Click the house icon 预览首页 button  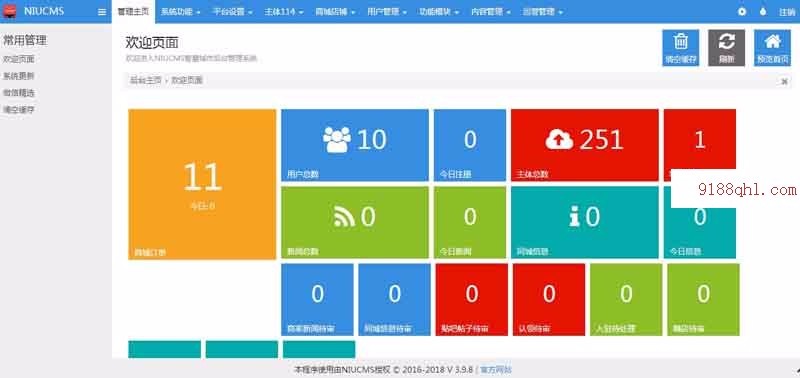[x=772, y=47]
